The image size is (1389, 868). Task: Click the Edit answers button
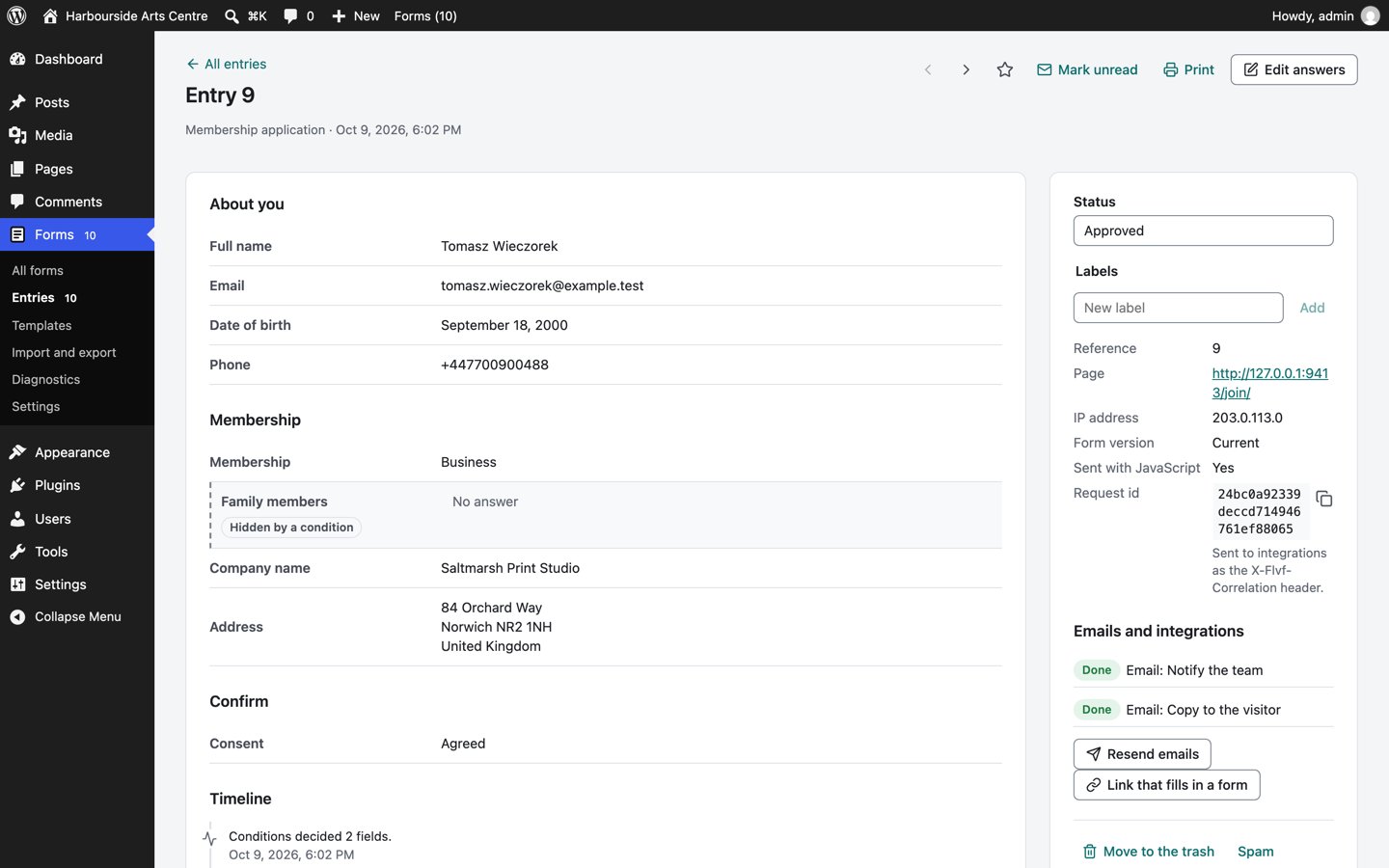(1294, 69)
